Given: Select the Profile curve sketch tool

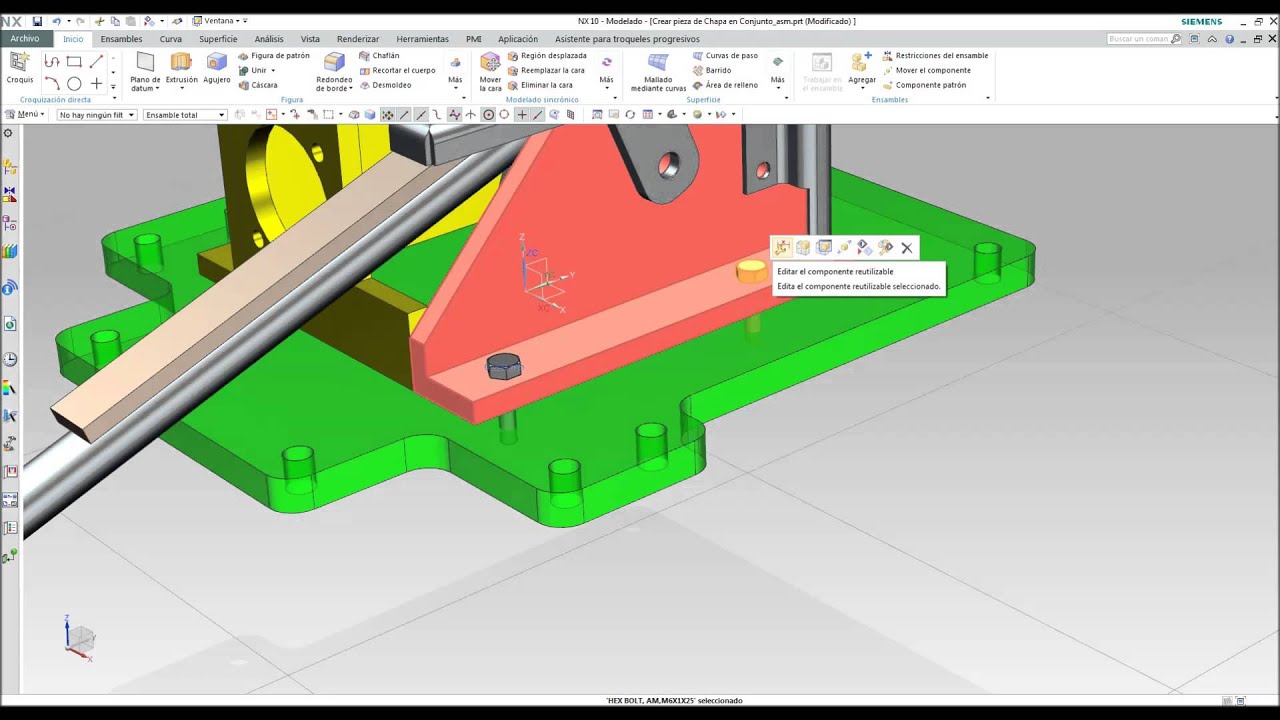Looking at the screenshot, I should point(52,62).
